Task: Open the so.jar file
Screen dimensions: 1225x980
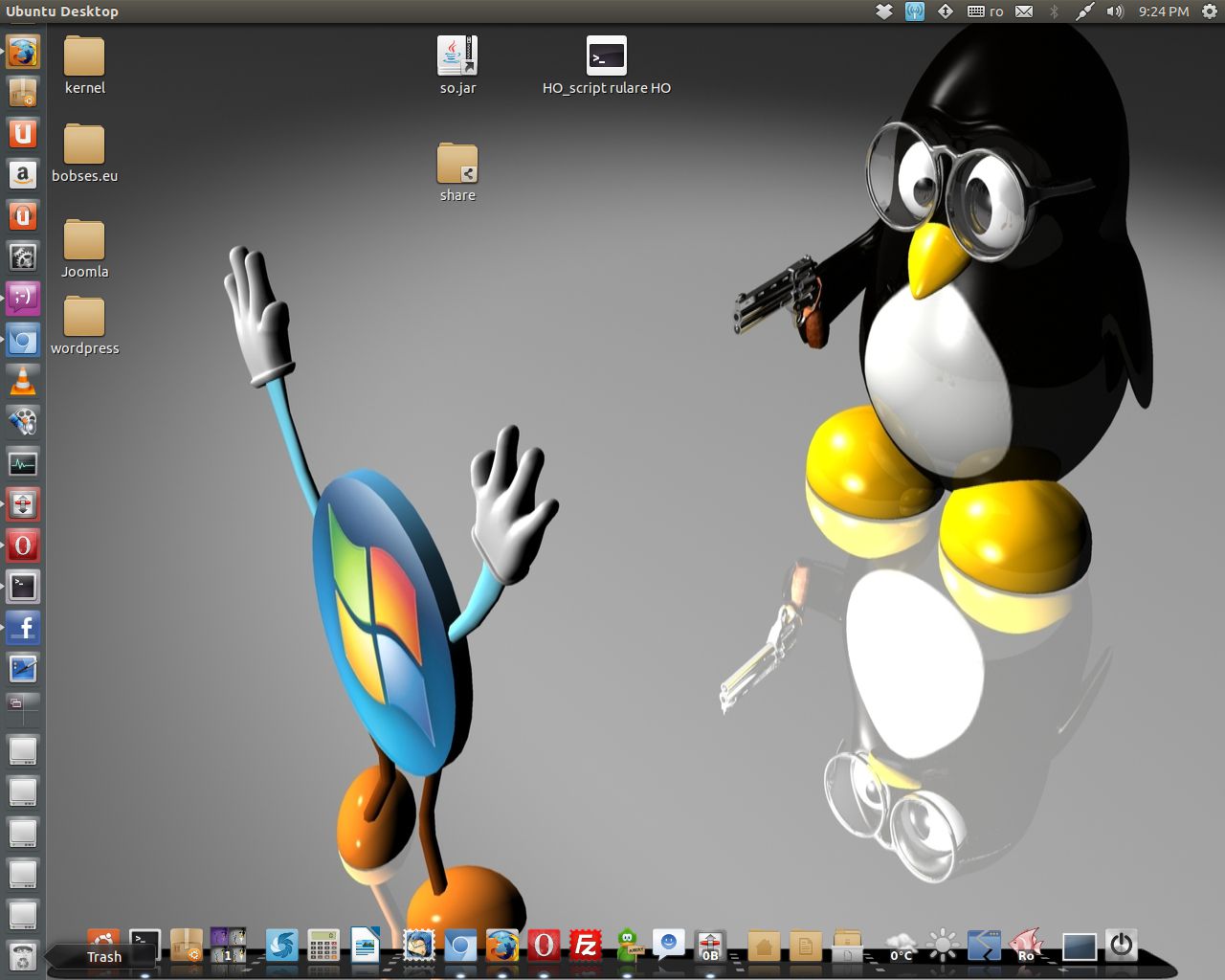Action: click(x=457, y=56)
